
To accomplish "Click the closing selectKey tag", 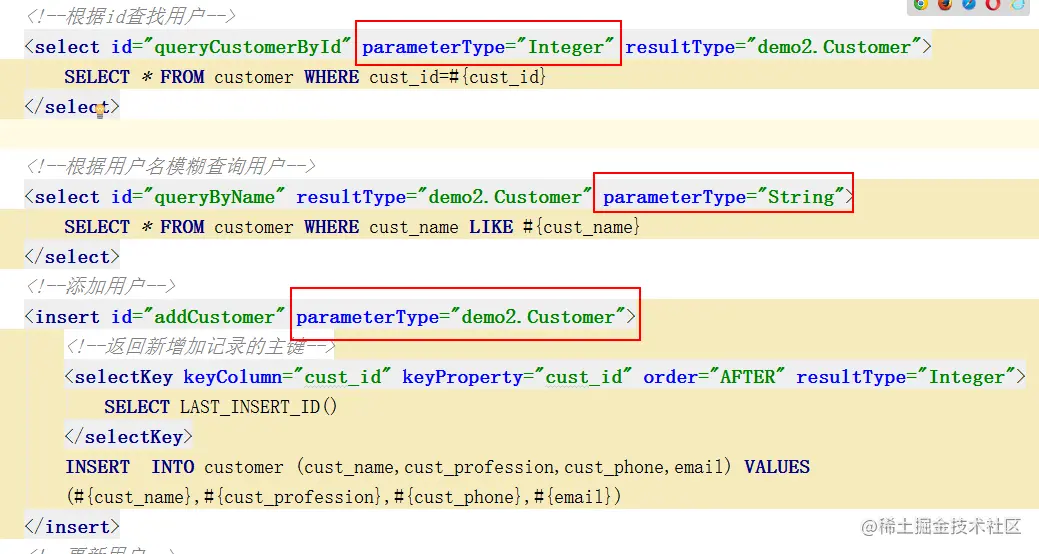I will pyautogui.click(x=129, y=437).
